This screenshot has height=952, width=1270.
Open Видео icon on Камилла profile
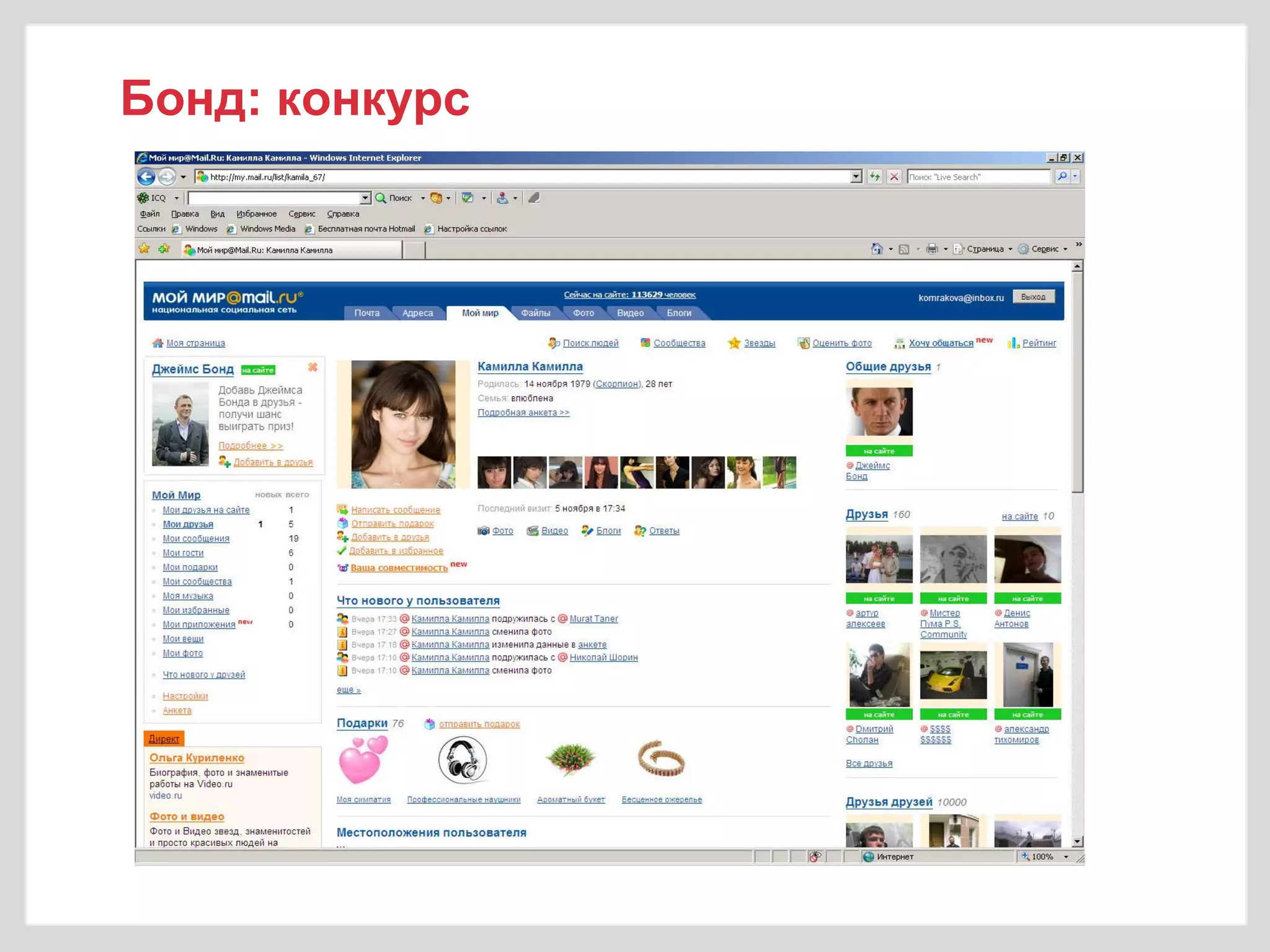pyautogui.click(x=532, y=531)
